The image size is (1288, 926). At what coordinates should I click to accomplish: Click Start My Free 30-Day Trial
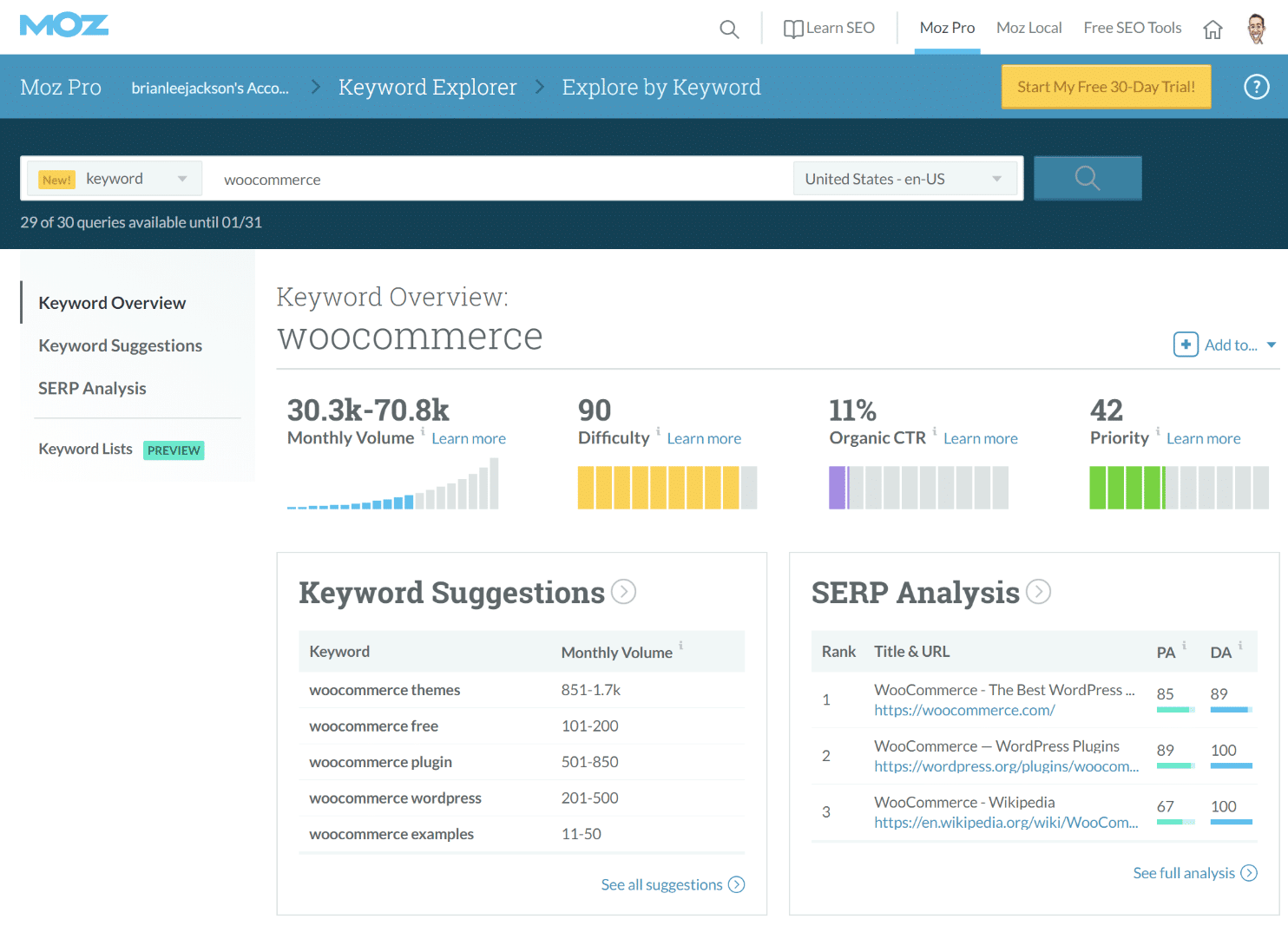click(1106, 86)
